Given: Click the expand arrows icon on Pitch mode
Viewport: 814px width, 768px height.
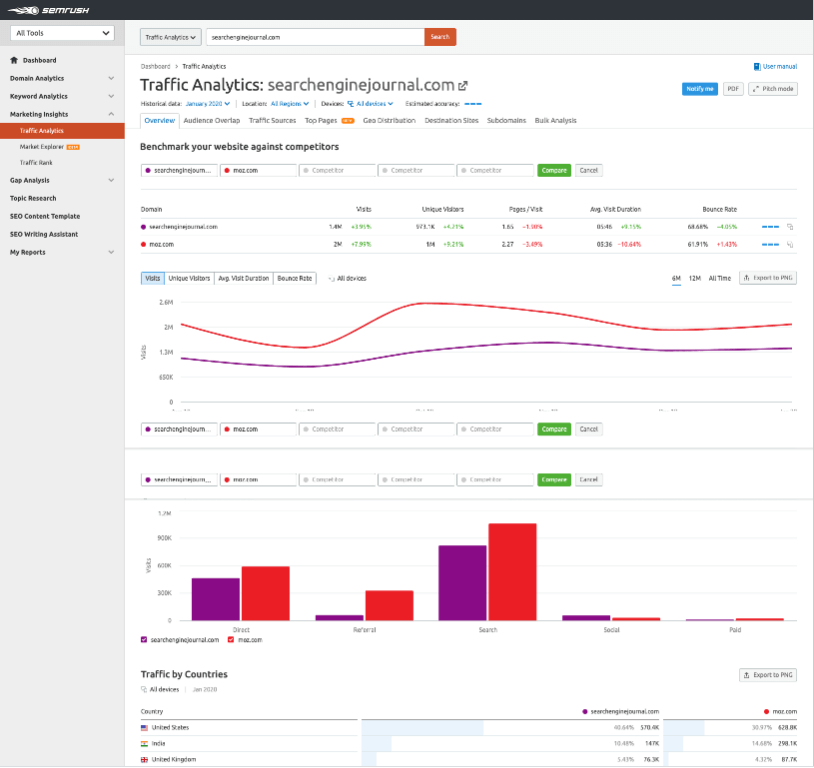Looking at the screenshot, I should click(756, 89).
